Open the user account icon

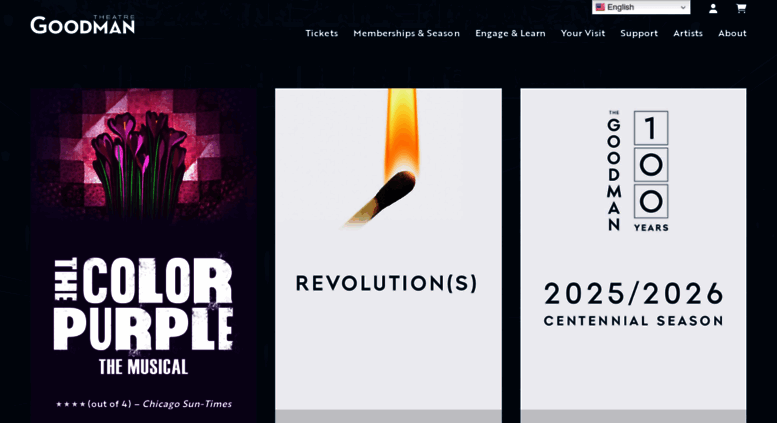[x=713, y=8]
